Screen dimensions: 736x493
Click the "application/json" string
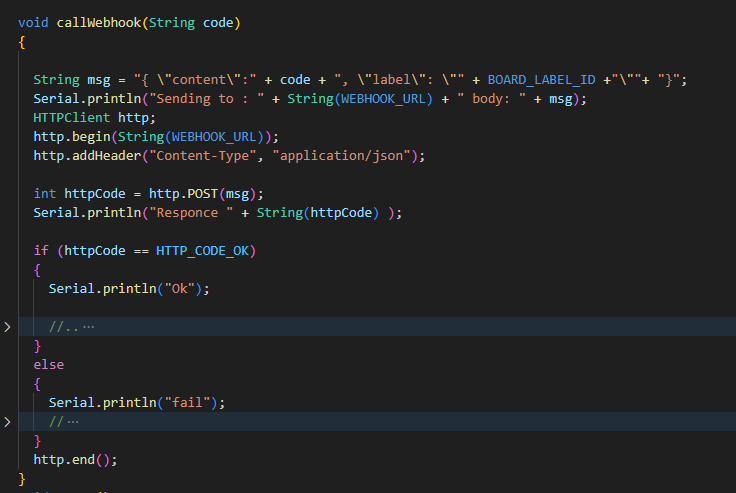click(341, 155)
